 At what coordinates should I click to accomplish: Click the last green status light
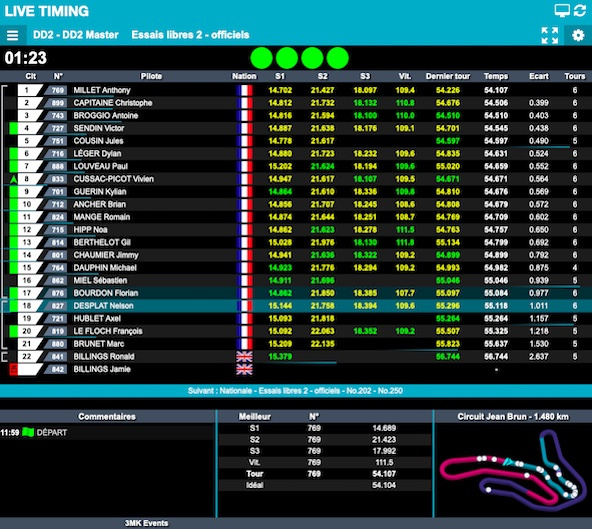click(338, 58)
